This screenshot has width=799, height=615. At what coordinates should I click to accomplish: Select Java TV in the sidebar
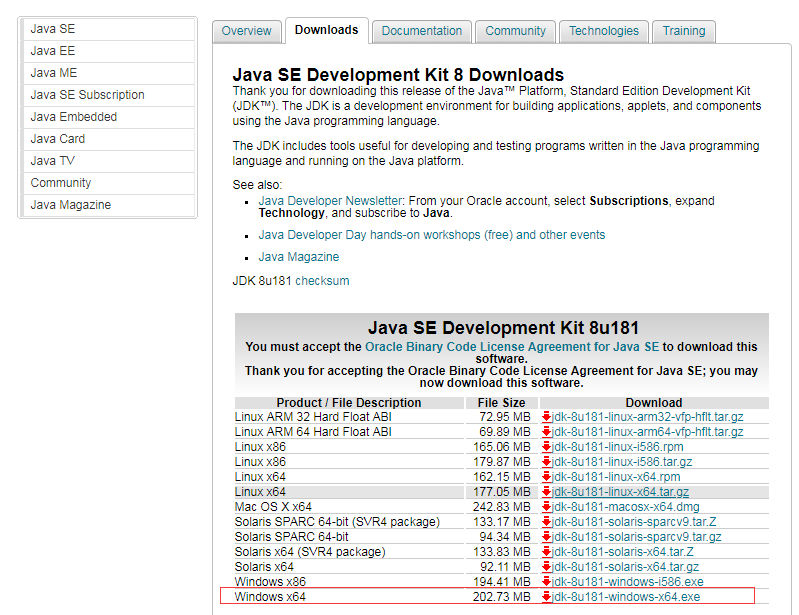(x=108, y=161)
